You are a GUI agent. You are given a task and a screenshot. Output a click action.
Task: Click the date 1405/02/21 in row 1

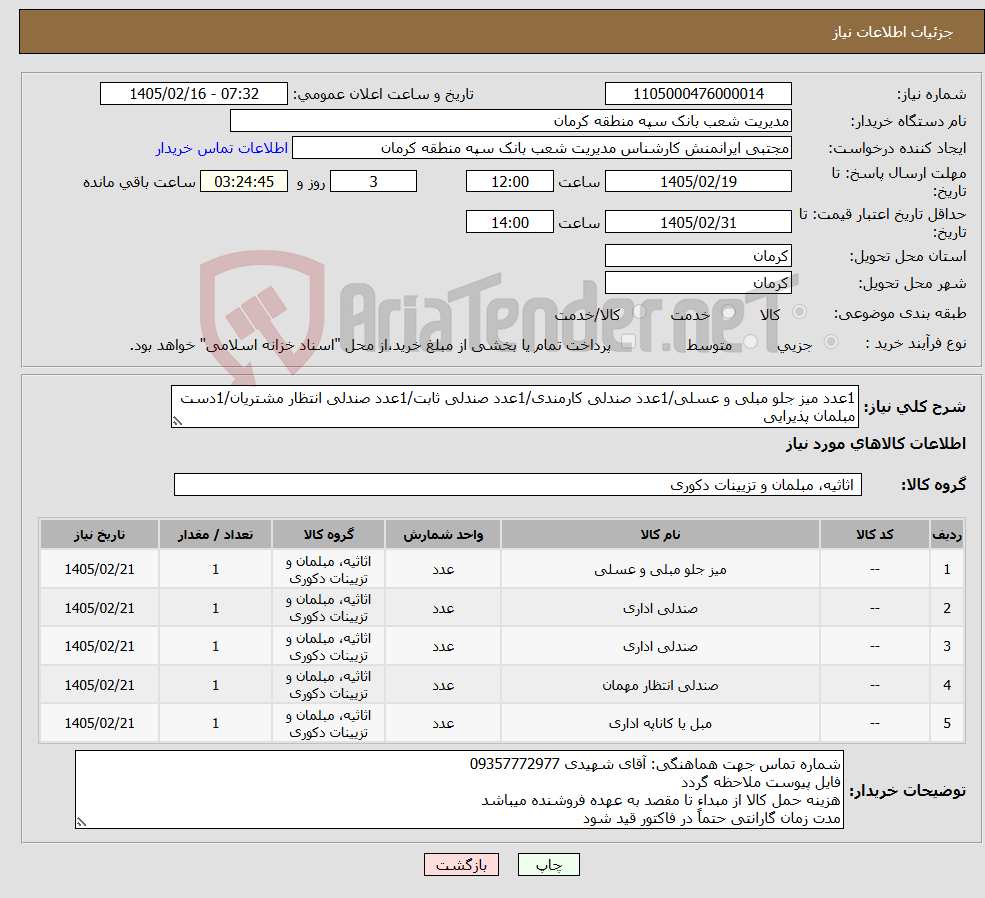tap(99, 570)
